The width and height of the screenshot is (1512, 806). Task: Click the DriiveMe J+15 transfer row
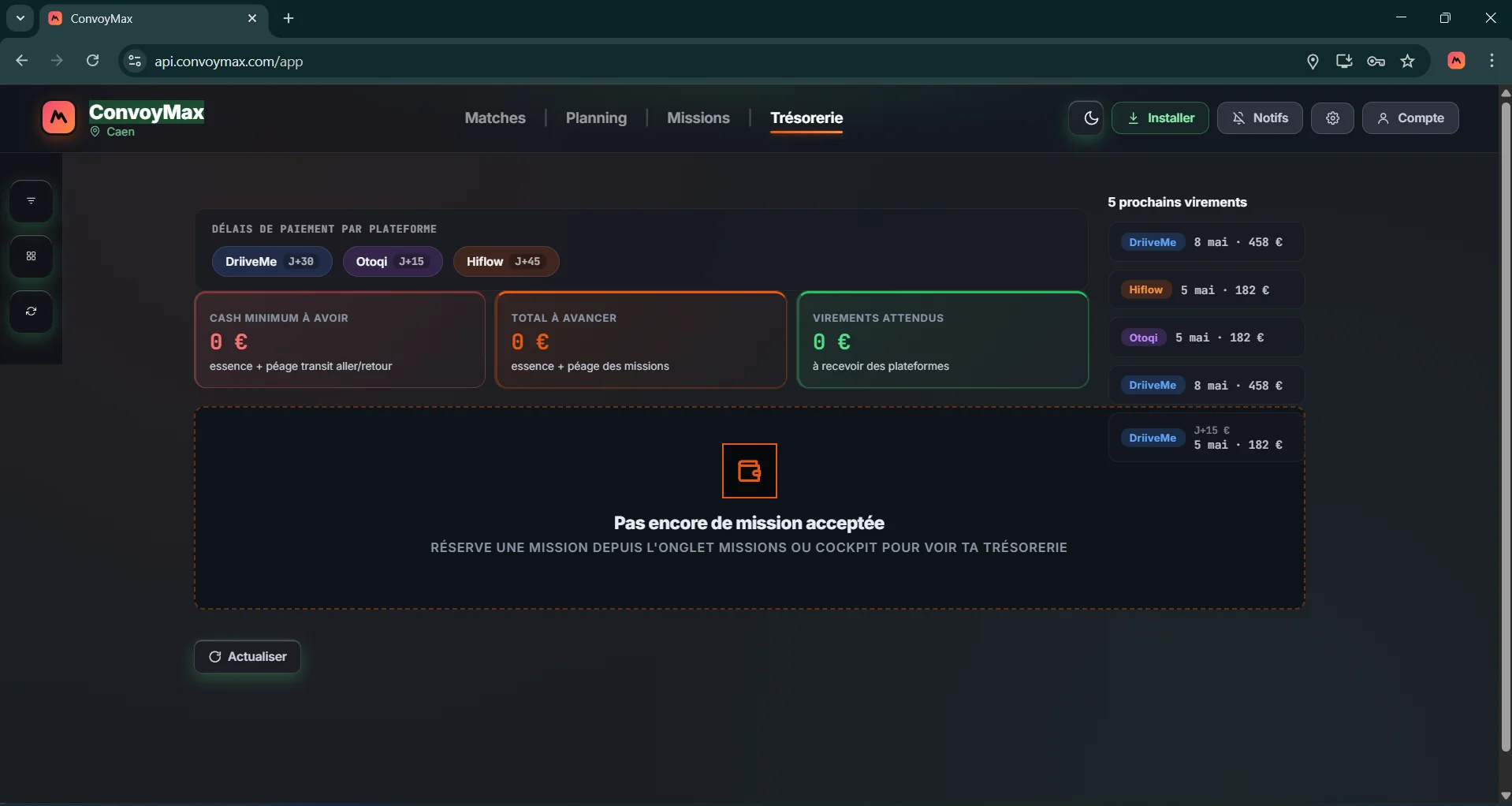coord(1206,438)
